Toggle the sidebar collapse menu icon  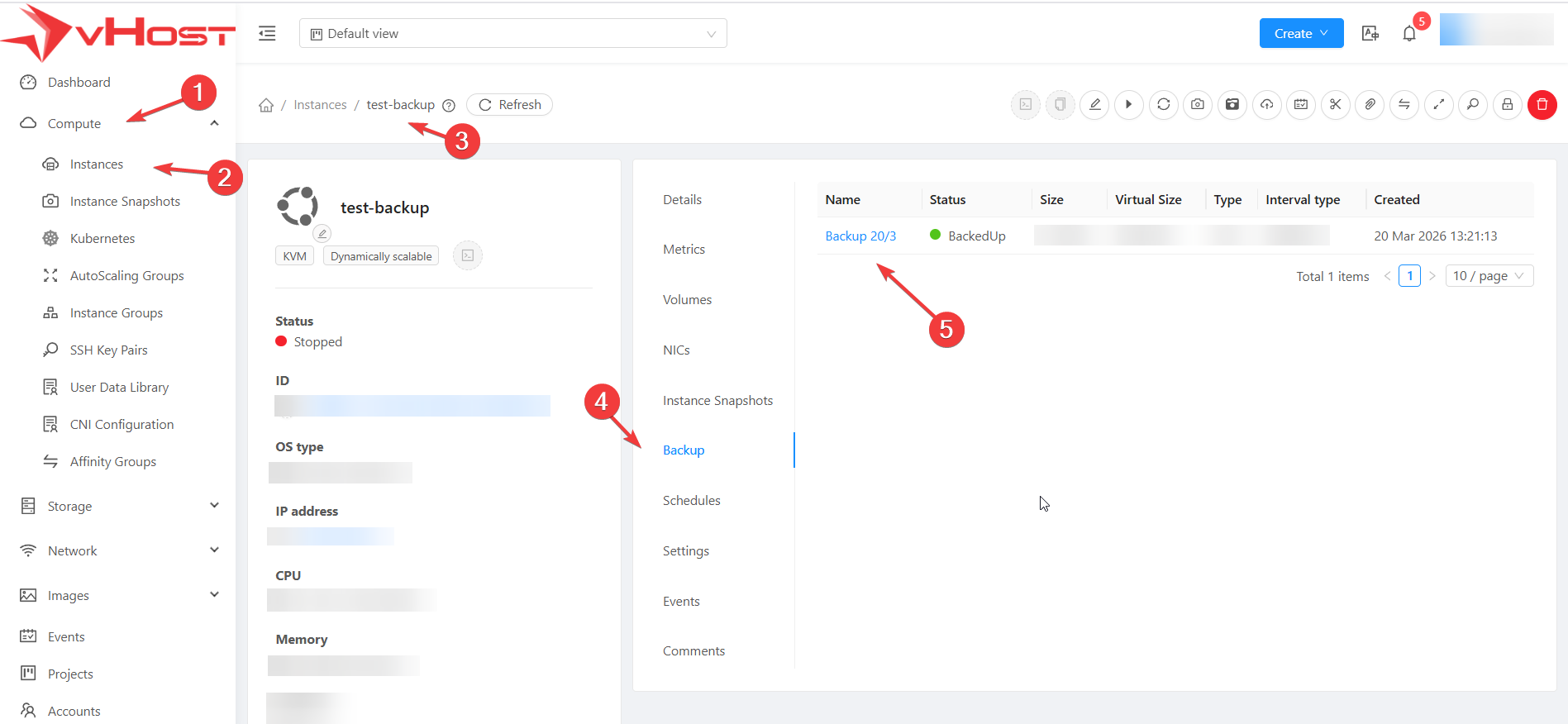tap(267, 34)
